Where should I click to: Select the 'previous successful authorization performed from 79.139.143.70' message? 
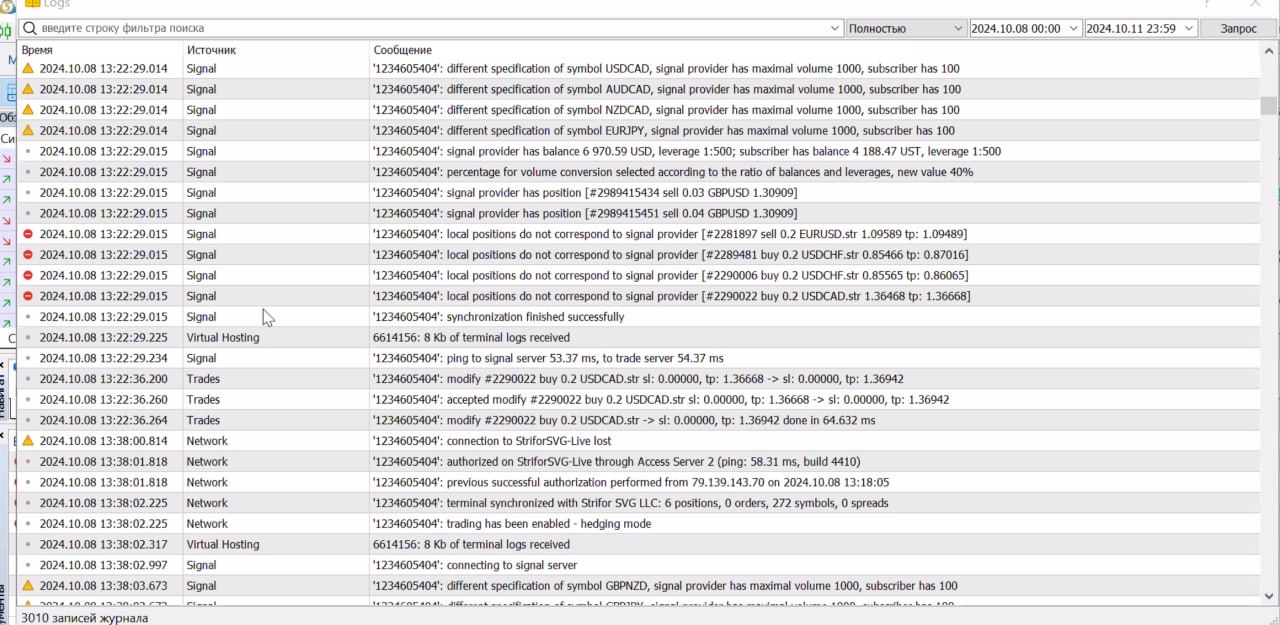pyautogui.click(x=631, y=482)
